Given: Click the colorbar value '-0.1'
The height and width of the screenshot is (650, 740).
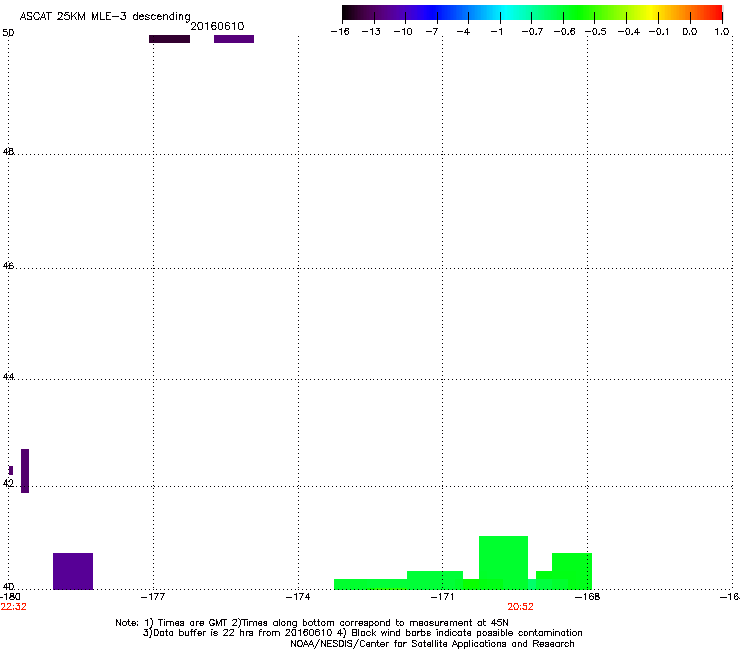Looking at the screenshot, I should pyautogui.click(x=659, y=32).
